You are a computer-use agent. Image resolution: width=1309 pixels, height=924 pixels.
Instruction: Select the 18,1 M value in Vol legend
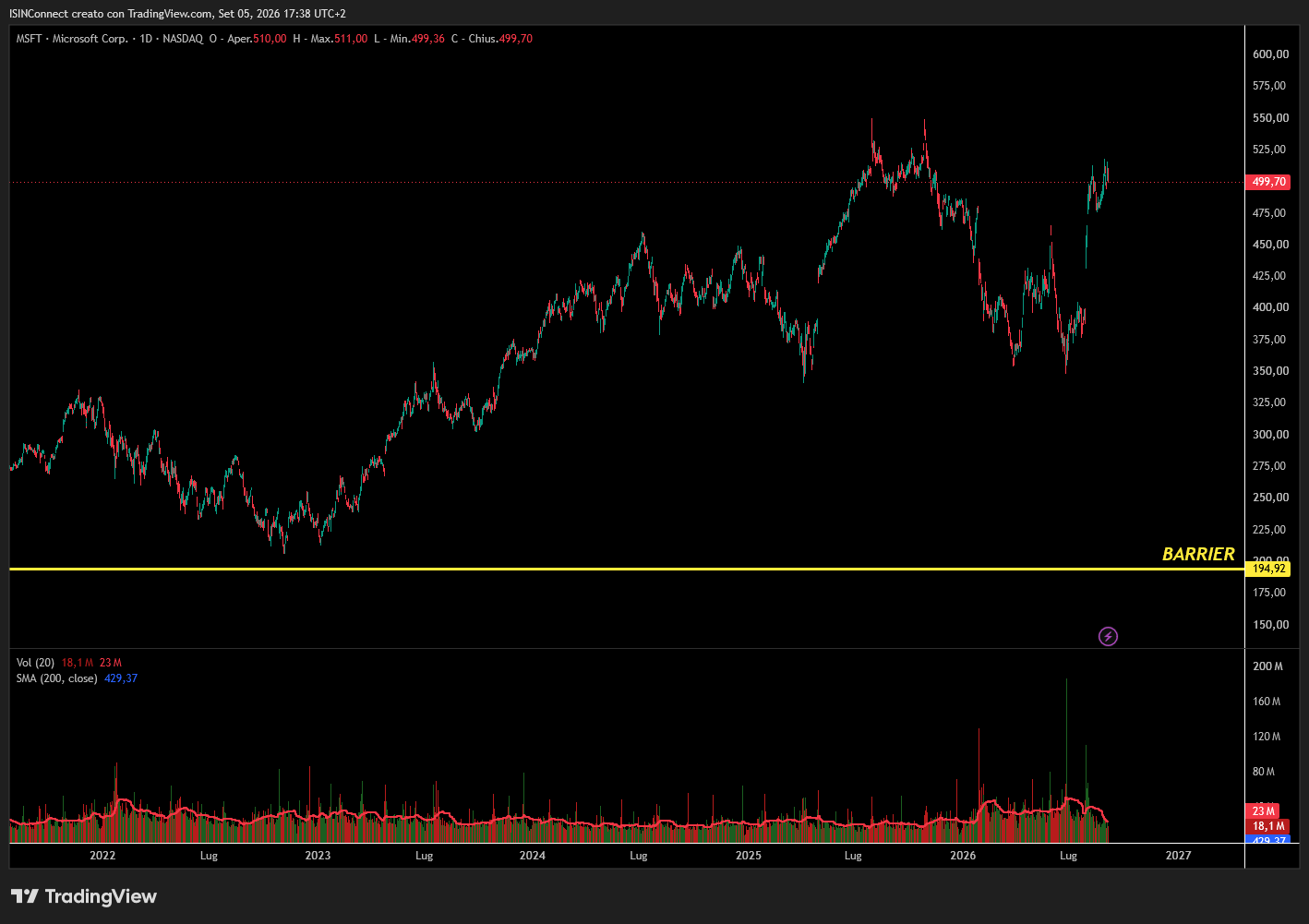tap(78, 663)
